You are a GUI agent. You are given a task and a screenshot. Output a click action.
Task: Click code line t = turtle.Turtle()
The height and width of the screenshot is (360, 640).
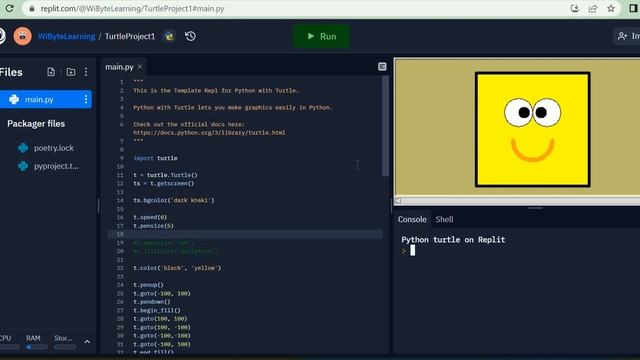(165, 175)
